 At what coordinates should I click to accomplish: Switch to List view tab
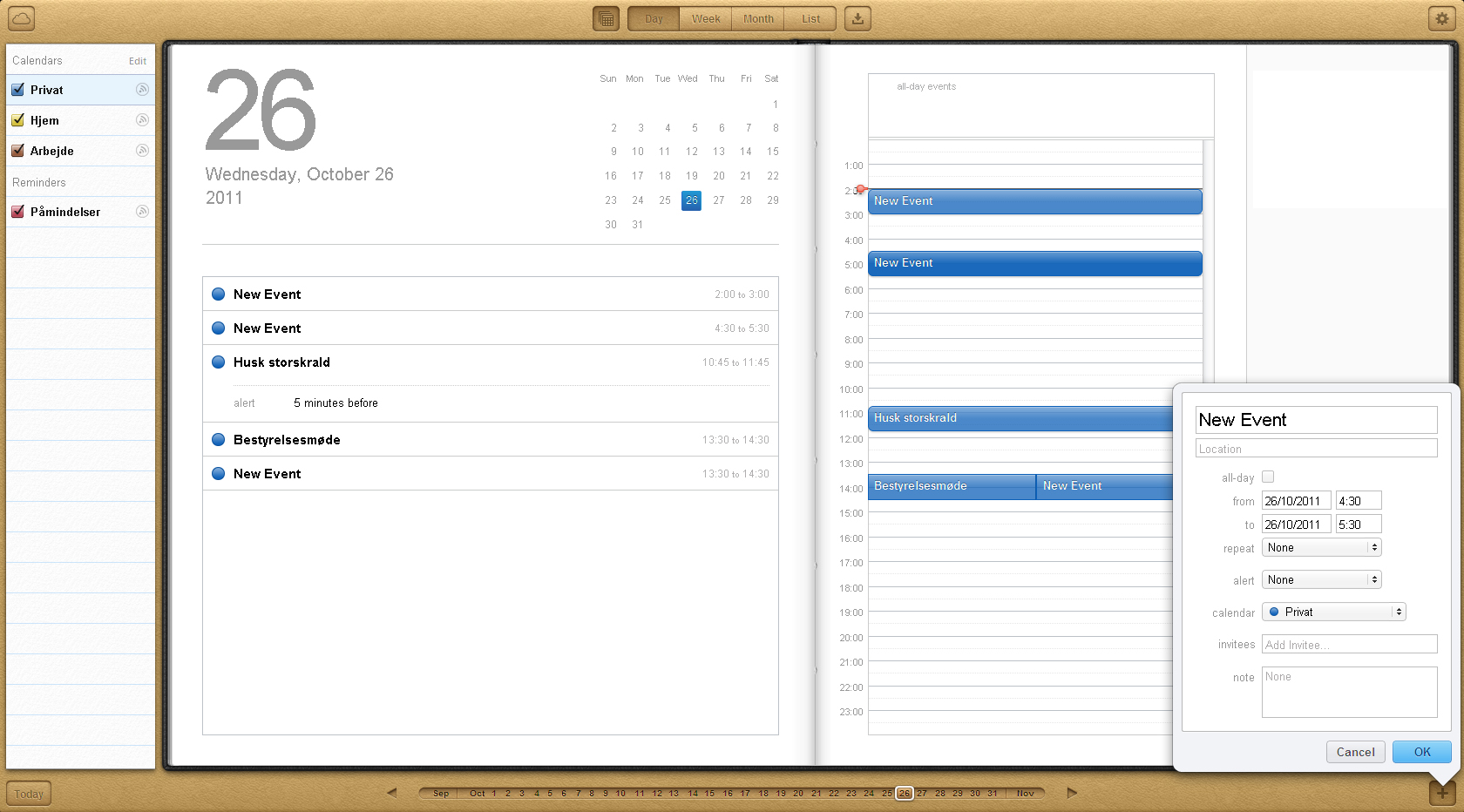[x=810, y=18]
